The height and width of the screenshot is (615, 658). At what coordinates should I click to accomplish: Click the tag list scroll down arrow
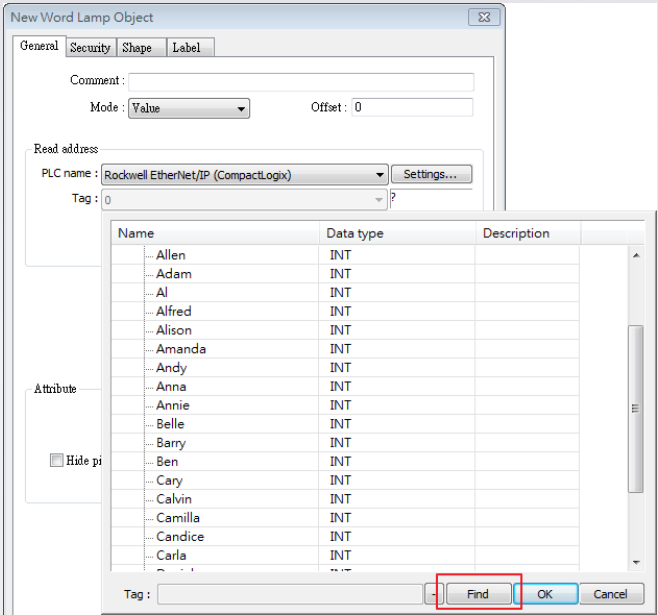point(636,562)
